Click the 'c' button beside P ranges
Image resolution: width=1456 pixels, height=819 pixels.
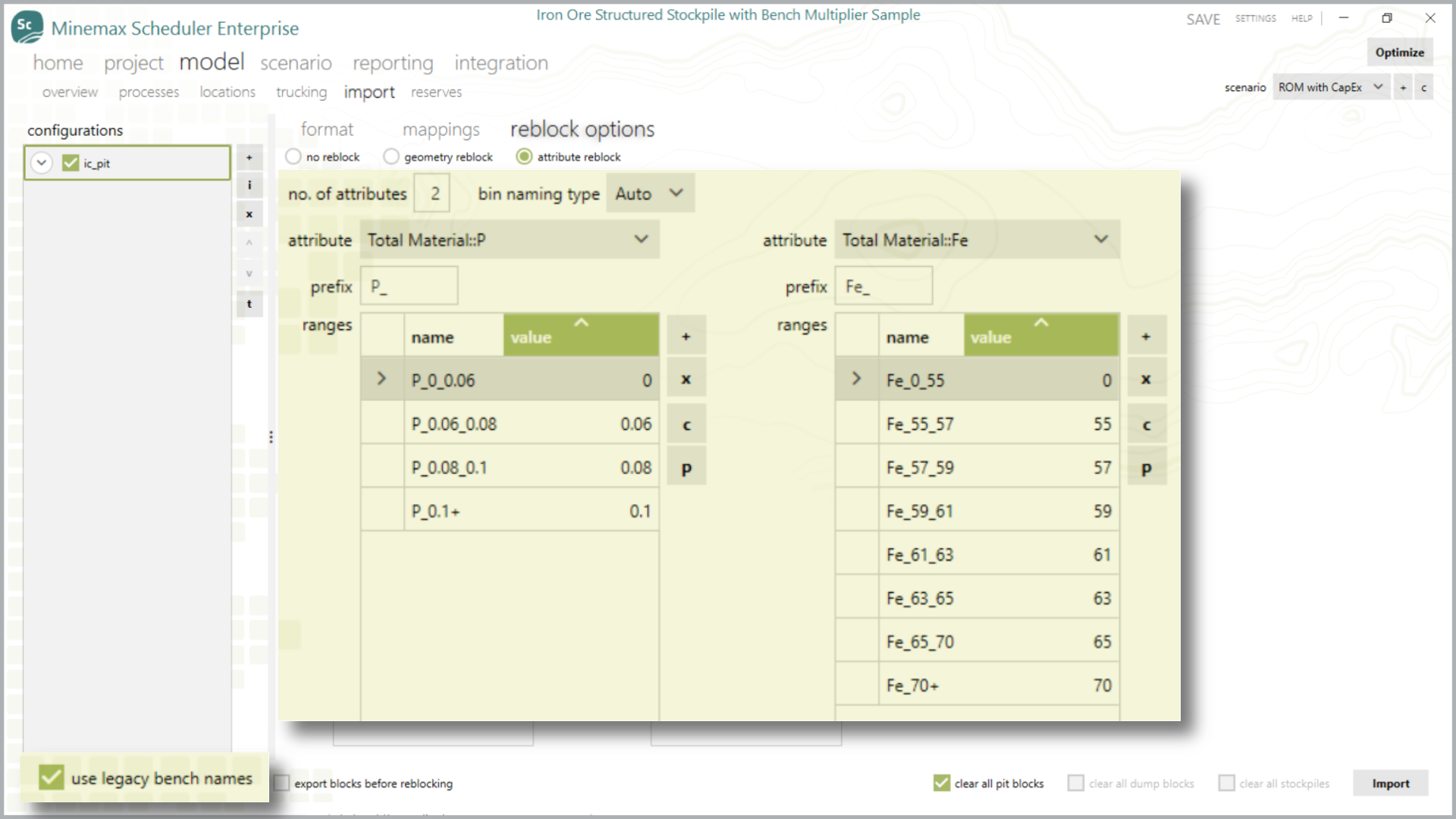686,425
